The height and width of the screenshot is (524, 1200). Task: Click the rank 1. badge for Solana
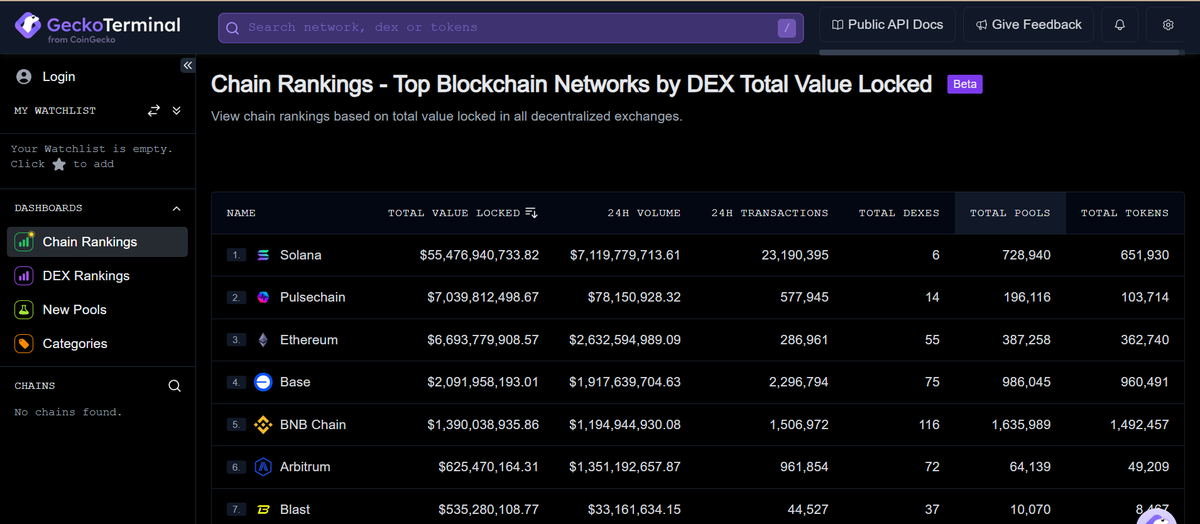point(236,255)
